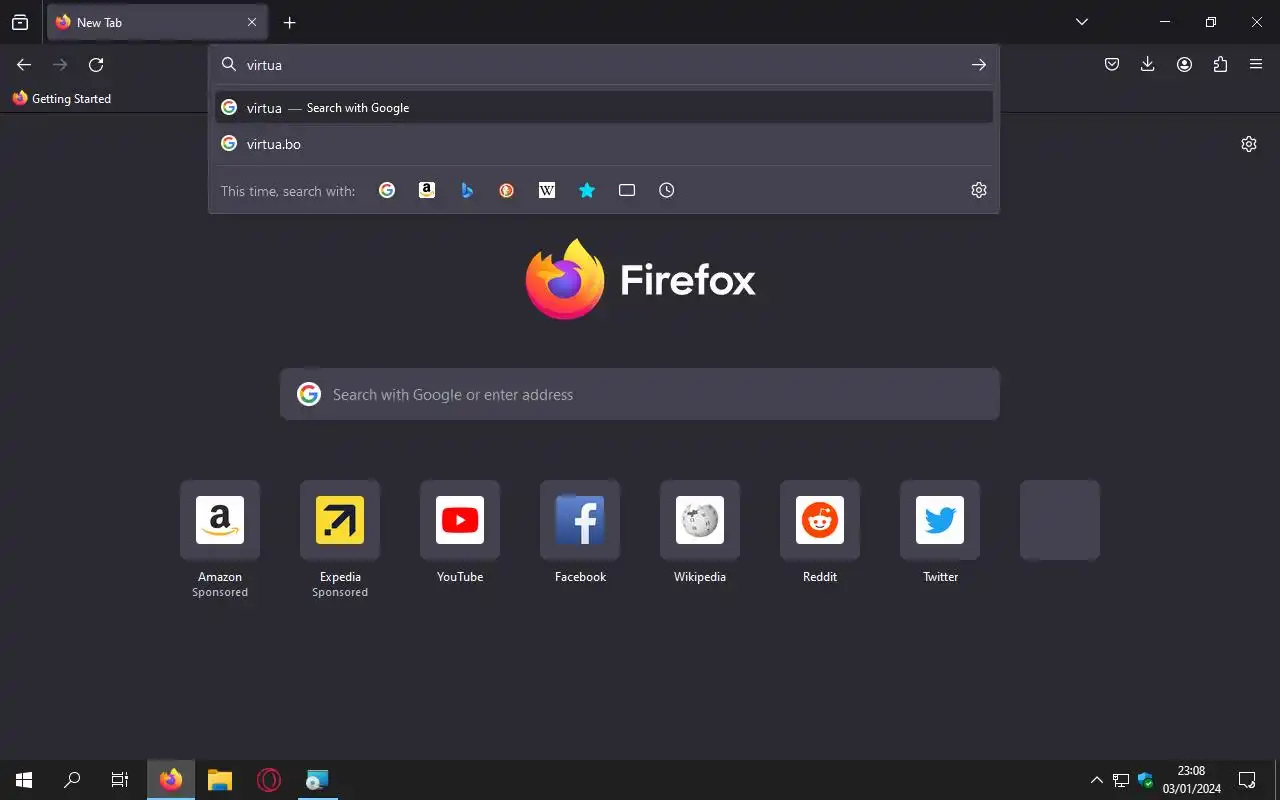Image resolution: width=1280 pixels, height=800 pixels.
Task: Open the Facebook shortcut tile
Action: (x=580, y=520)
